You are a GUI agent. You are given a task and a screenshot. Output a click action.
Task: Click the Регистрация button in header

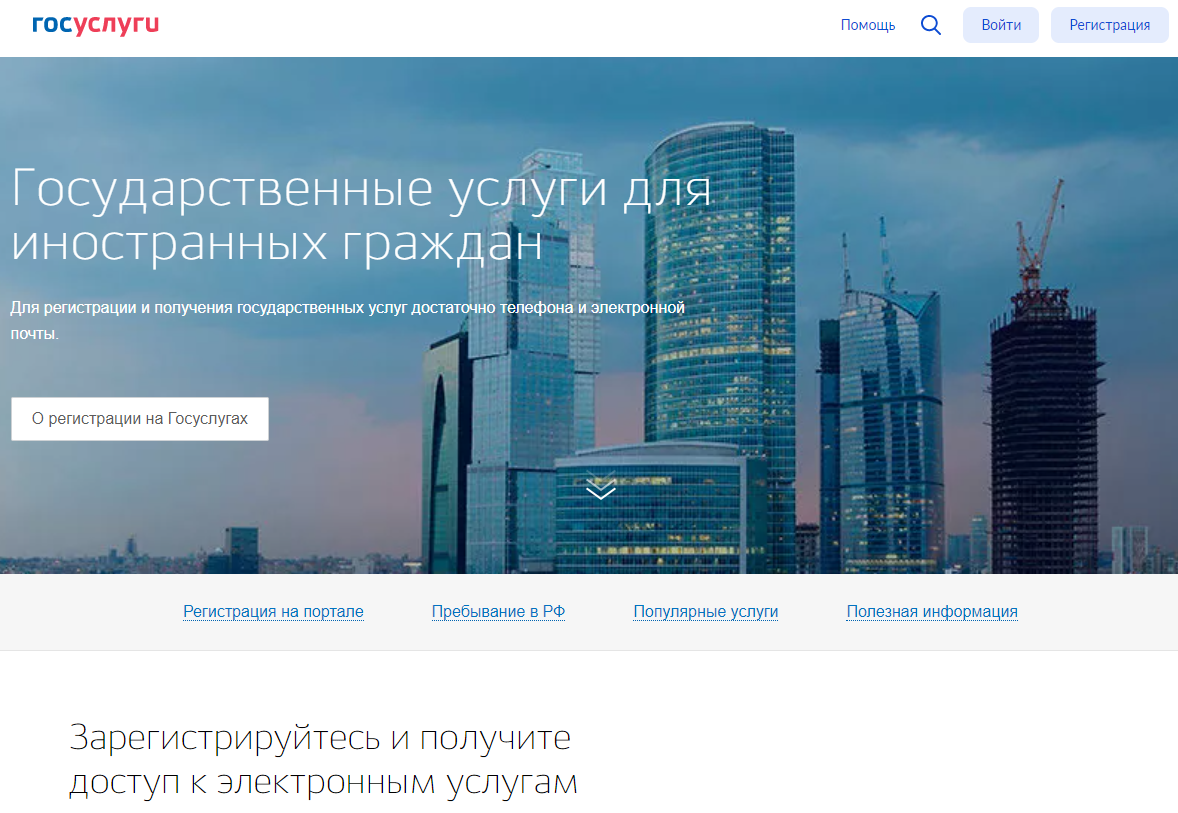point(1110,25)
